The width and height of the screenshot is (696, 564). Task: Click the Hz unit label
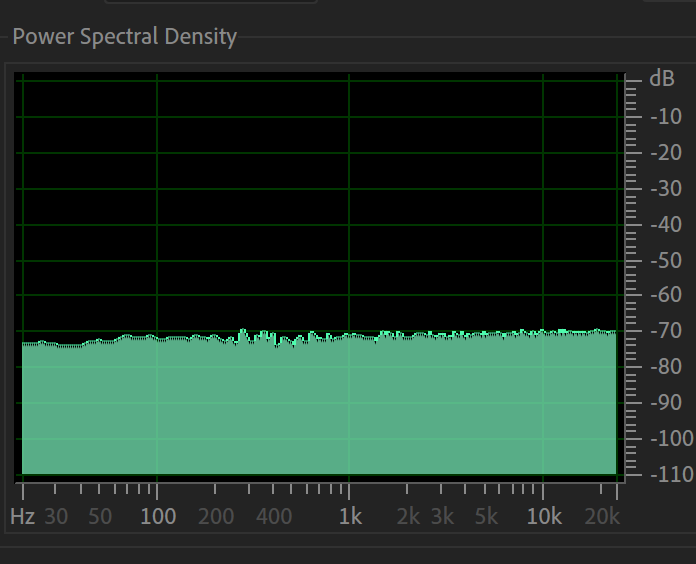point(23,517)
